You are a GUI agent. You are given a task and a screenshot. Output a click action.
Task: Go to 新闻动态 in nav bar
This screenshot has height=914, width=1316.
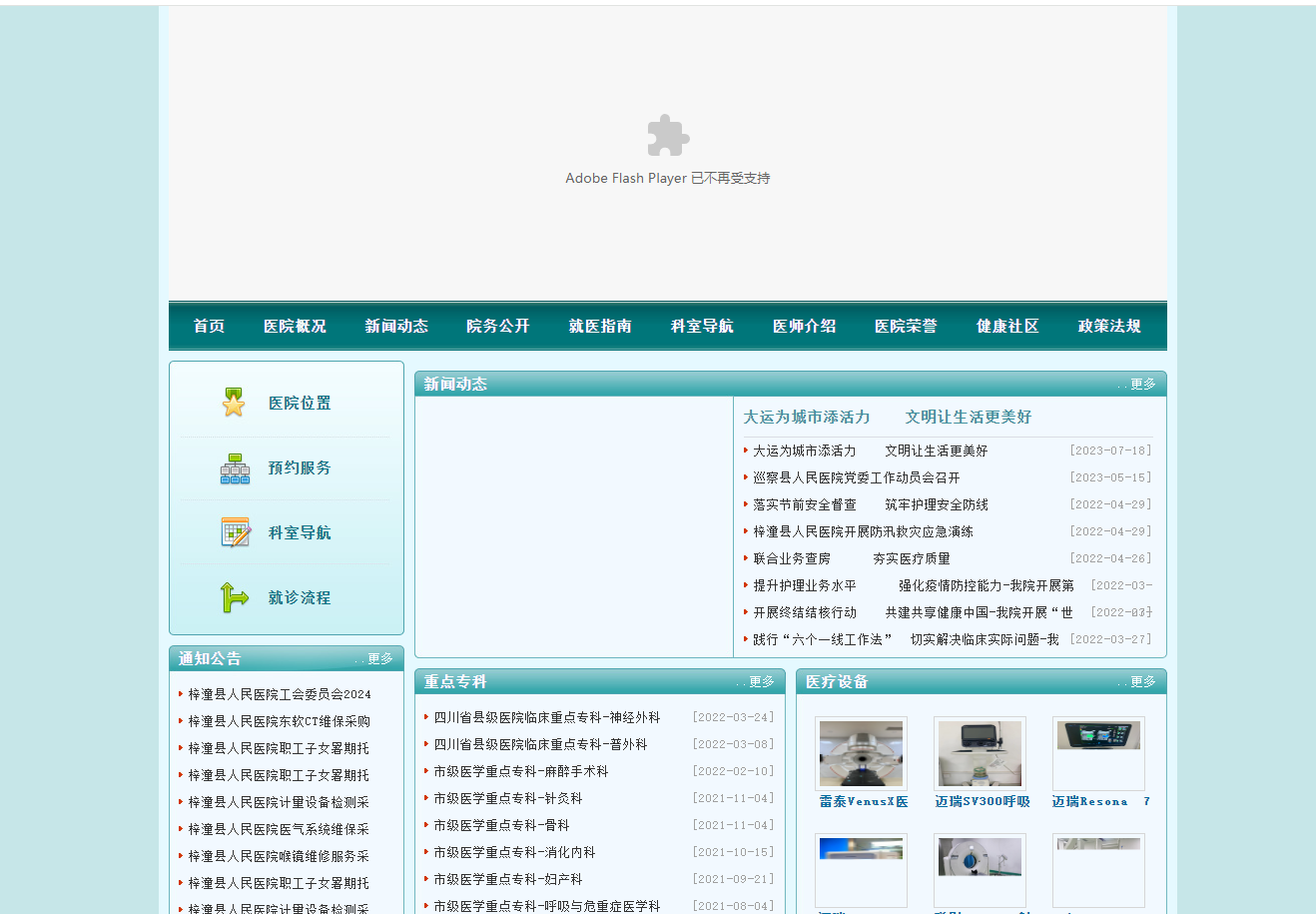[x=396, y=326]
